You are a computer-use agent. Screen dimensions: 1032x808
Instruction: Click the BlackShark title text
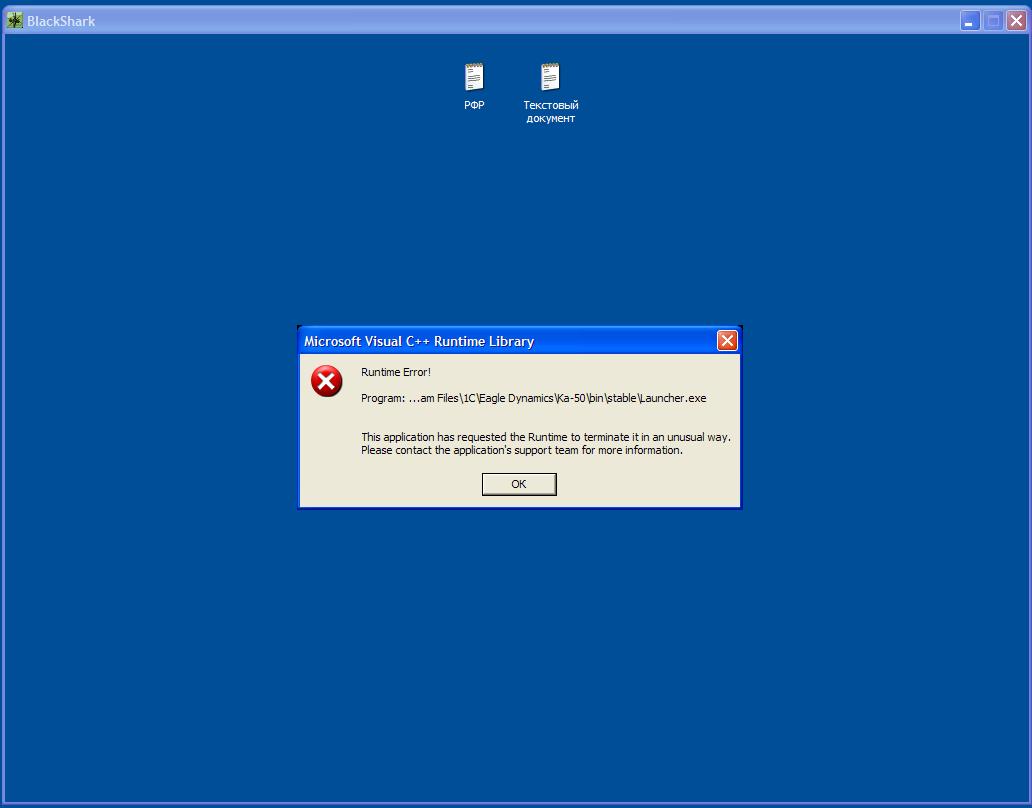[61, 21]
